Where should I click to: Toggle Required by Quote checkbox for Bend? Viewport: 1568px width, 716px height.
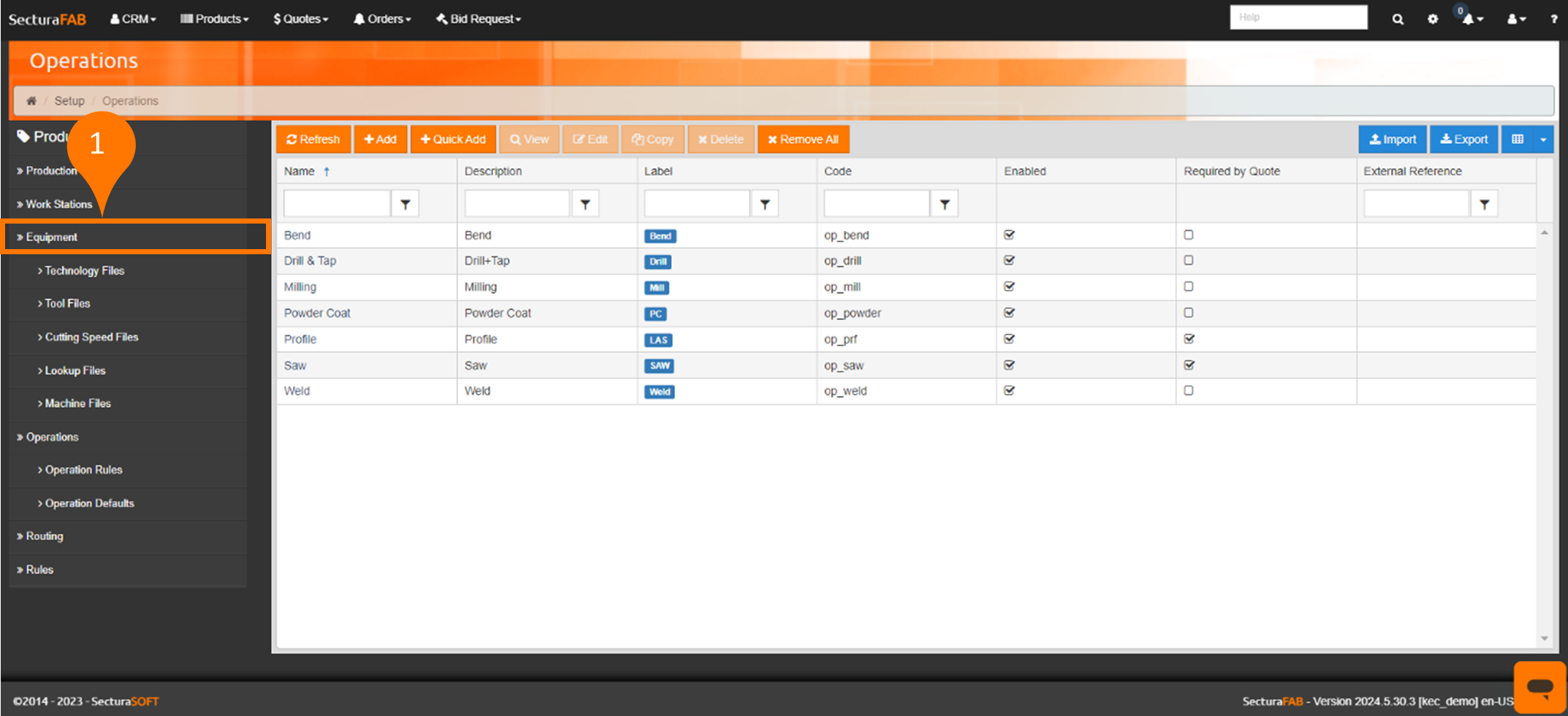click(x=1189, y=235)
